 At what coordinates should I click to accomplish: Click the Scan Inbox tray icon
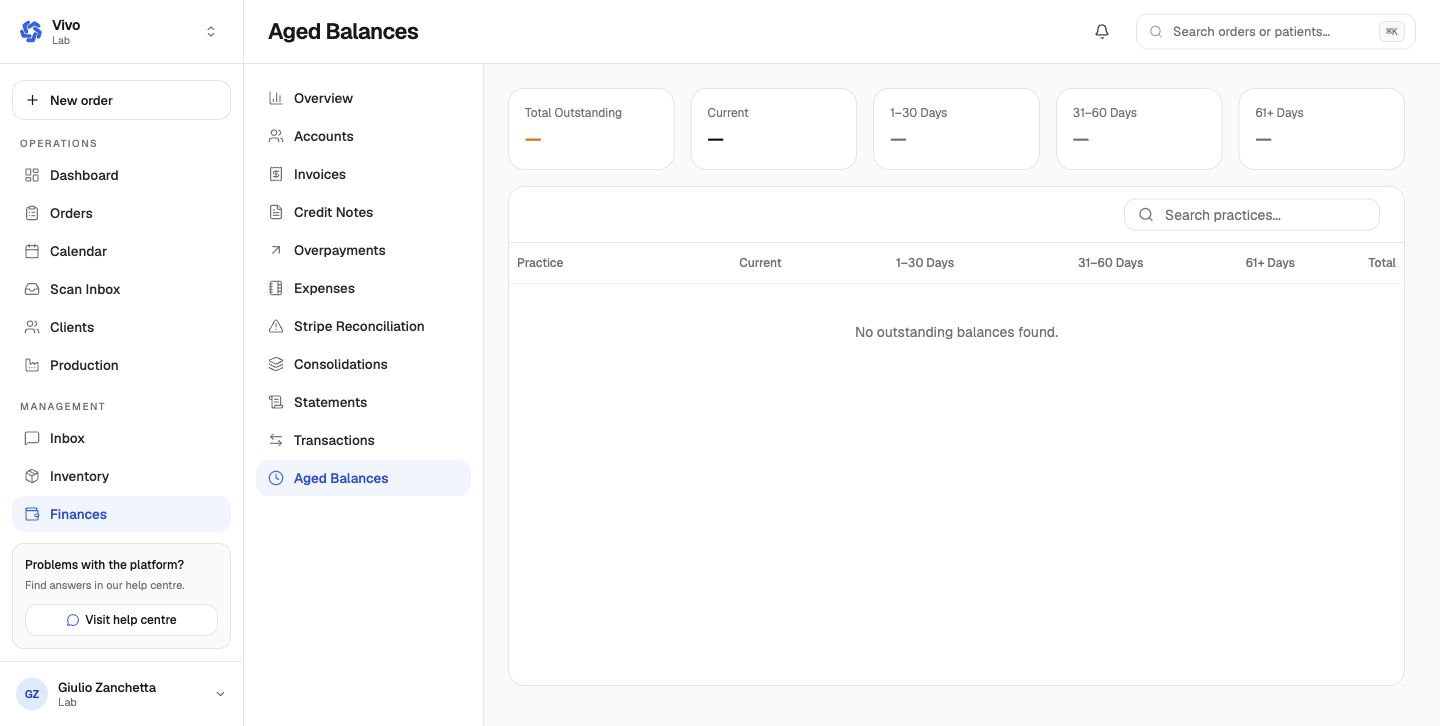(x=32, y=289)
